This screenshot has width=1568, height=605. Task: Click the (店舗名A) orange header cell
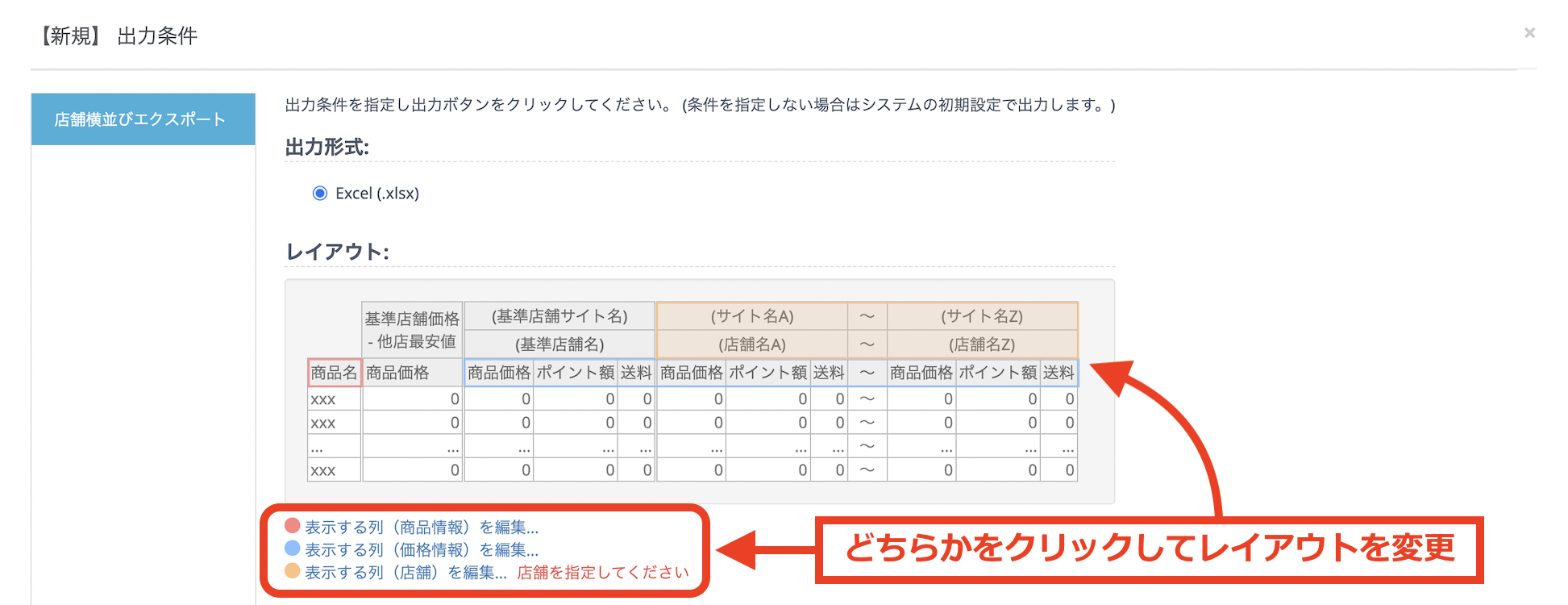[x=751, y=344]
